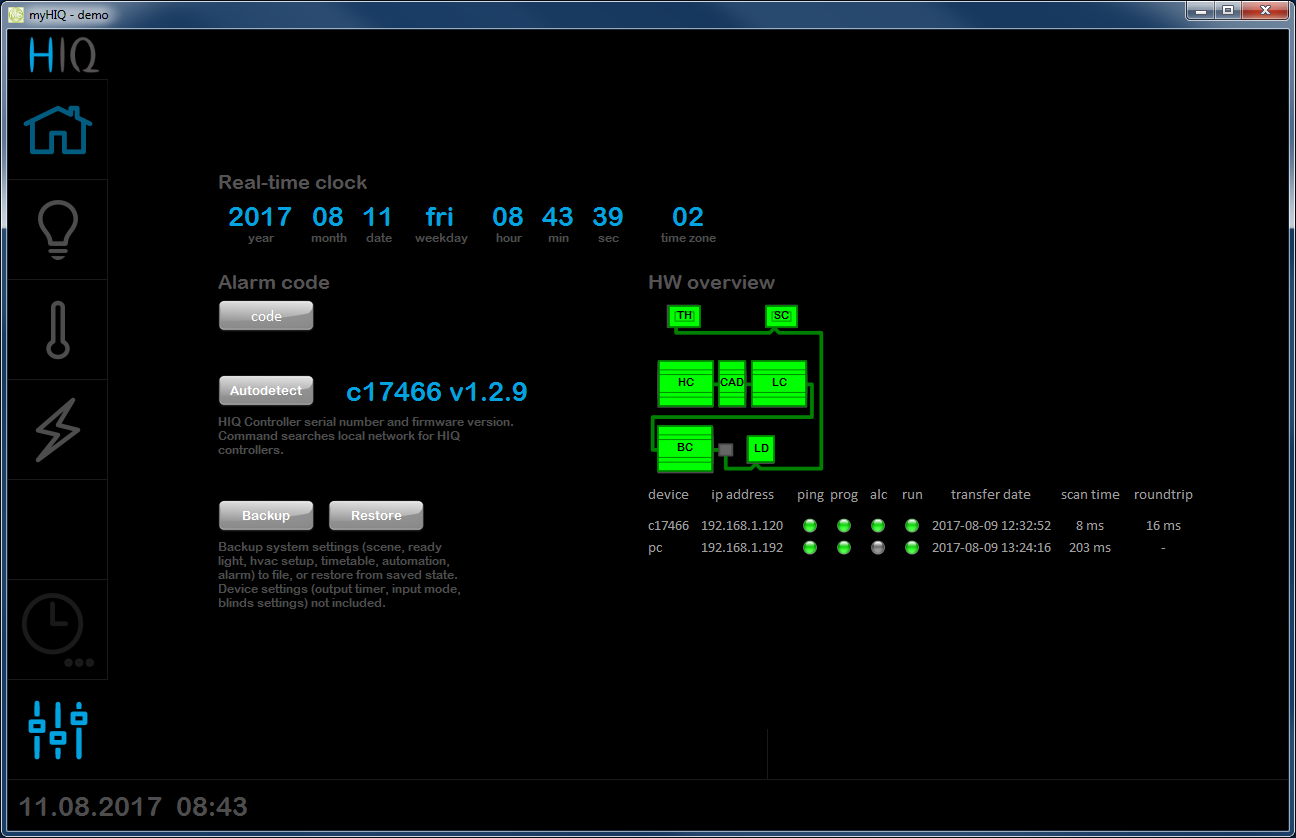Open the lightning bolt energy icon
This screenshot has width=1296, height=838.
(x=57, y=430)
